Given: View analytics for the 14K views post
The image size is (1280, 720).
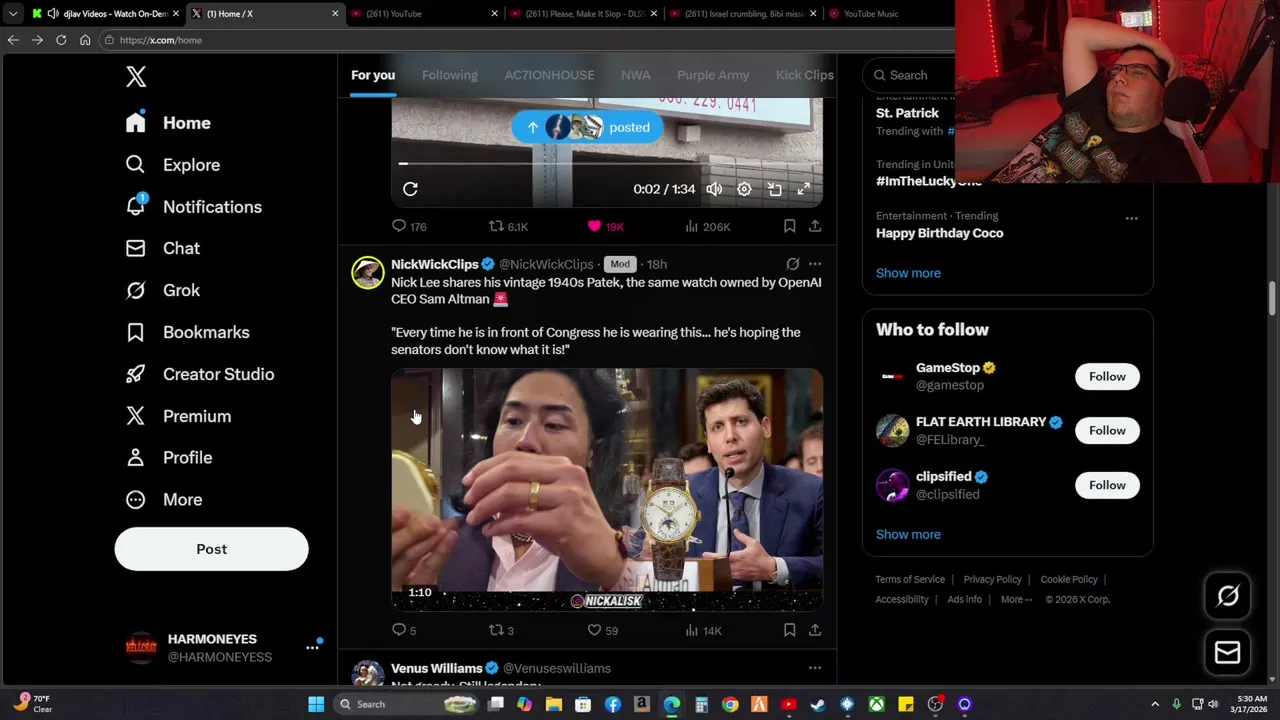Looking at the screenshot, I should point(703,630).
